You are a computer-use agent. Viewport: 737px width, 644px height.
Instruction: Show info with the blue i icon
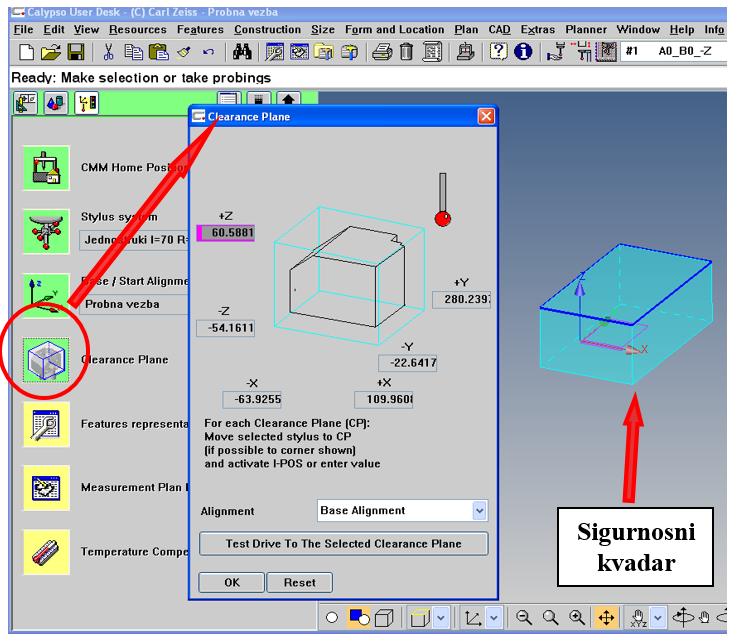tap(523, 51)
